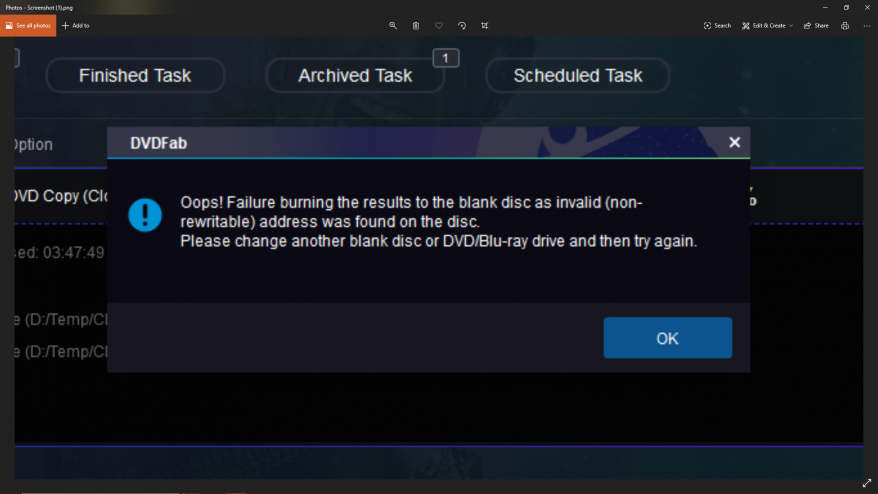Switch to the Archived Task tab
The image size is (878, 494).
[355, 75]
